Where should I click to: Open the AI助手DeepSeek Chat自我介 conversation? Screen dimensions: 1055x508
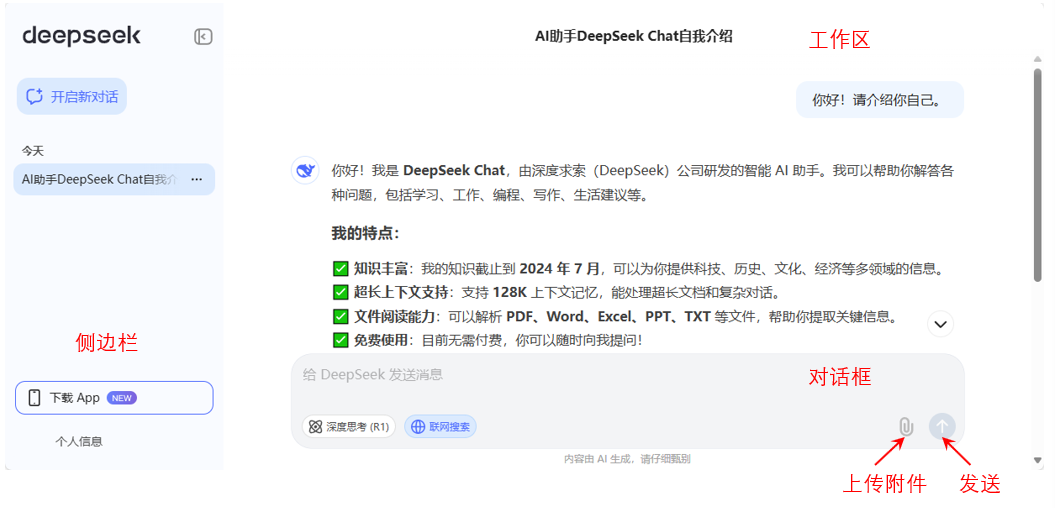point(100,180)
